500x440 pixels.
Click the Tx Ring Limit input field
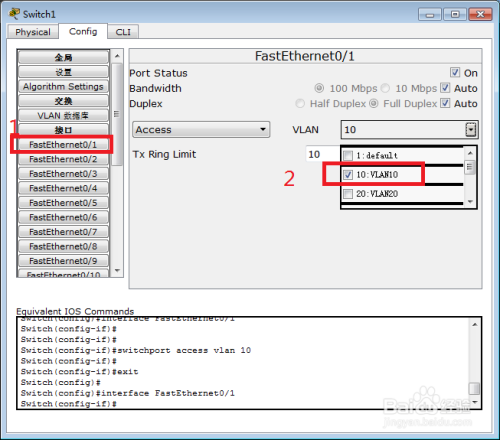[322, 154]
